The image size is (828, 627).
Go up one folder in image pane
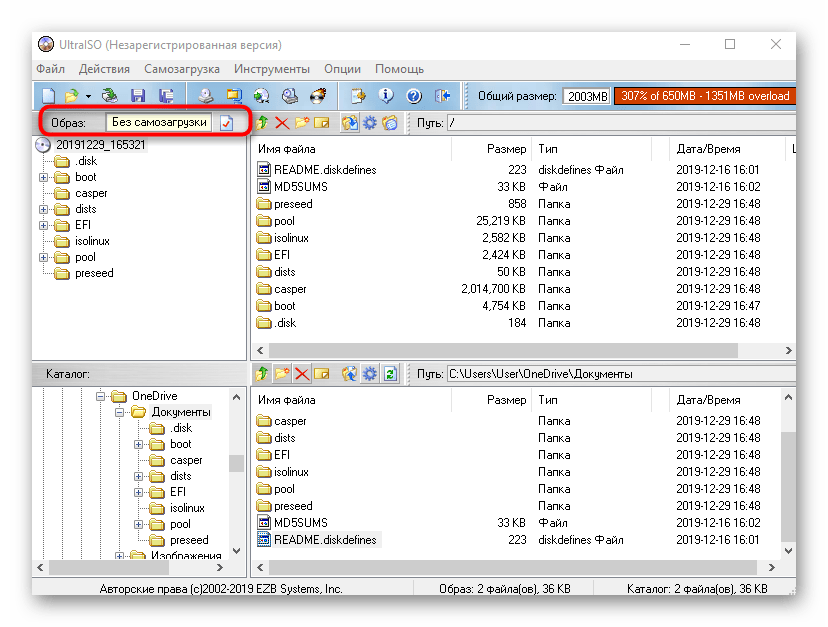tap(263, 123)
